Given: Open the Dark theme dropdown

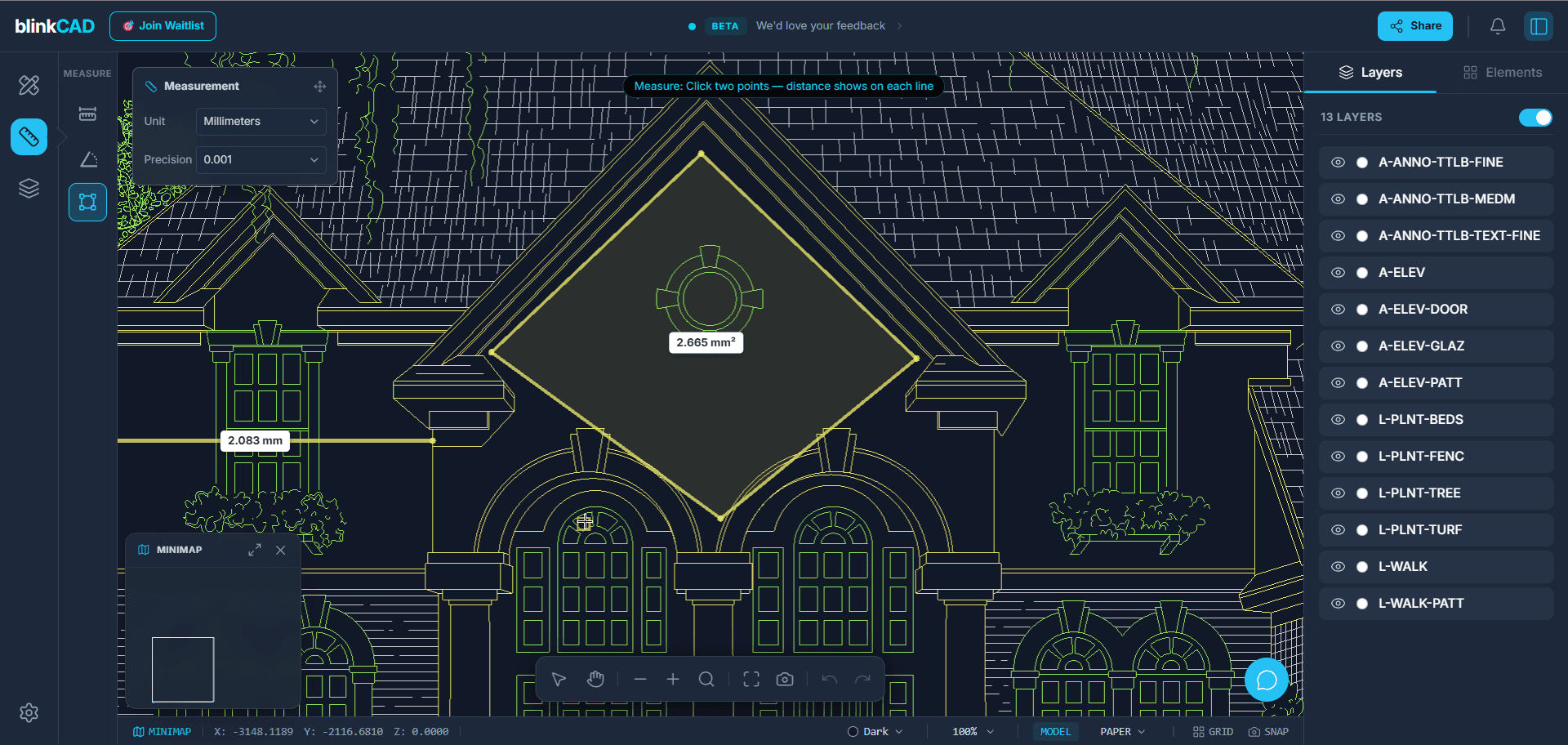Looking at the screenshot, I should tap(875, 732).
